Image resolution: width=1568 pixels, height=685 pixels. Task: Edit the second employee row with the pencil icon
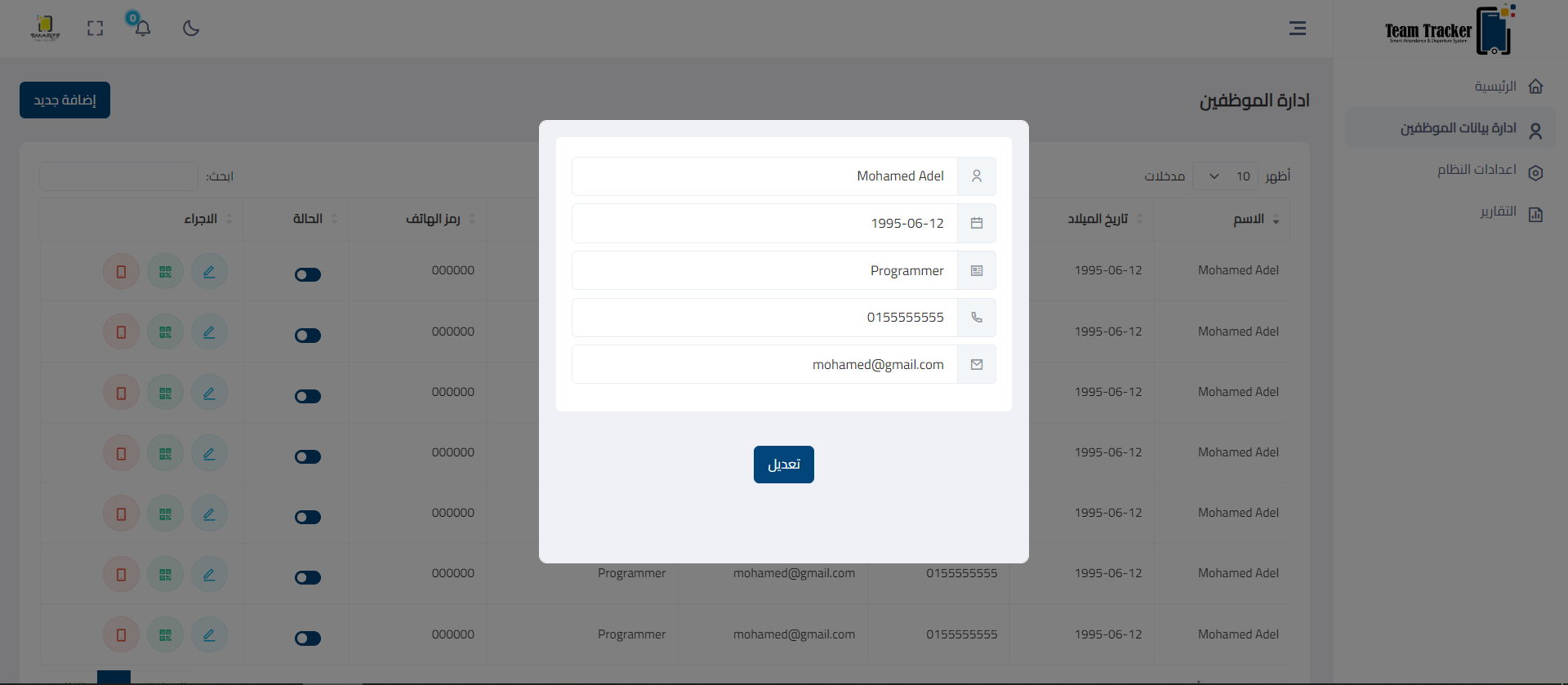(x=209, y=332)
